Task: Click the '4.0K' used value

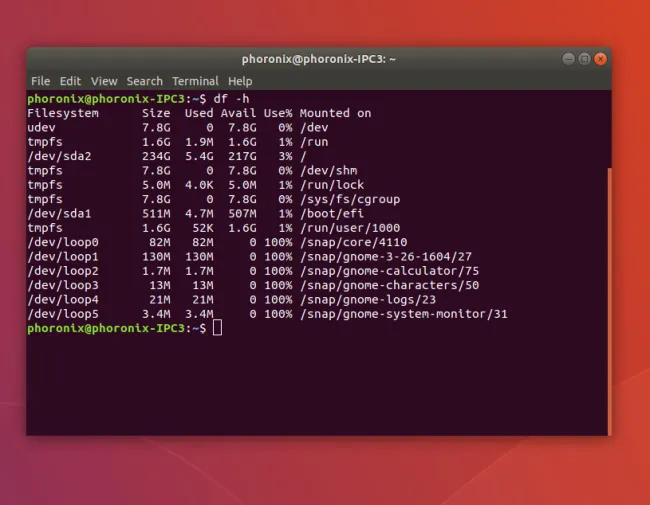Action: [x=199, y=185]
